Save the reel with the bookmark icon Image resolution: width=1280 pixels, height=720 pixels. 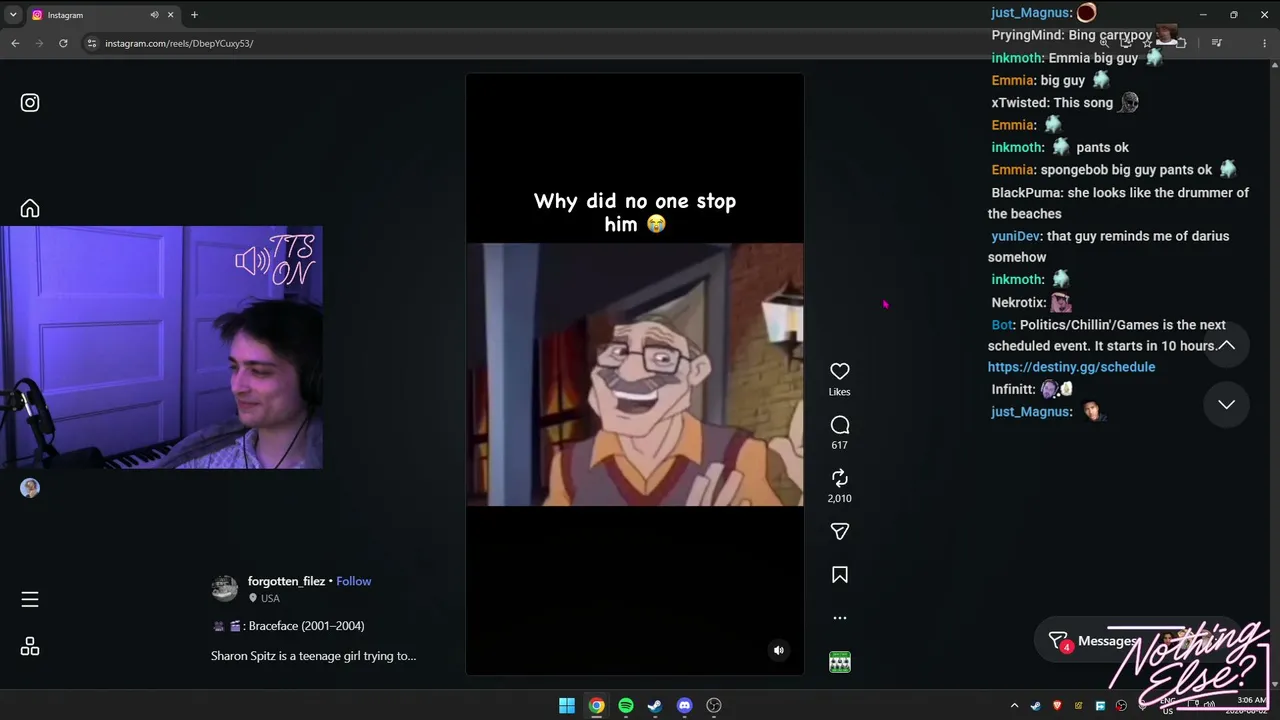tap(840, 575)
